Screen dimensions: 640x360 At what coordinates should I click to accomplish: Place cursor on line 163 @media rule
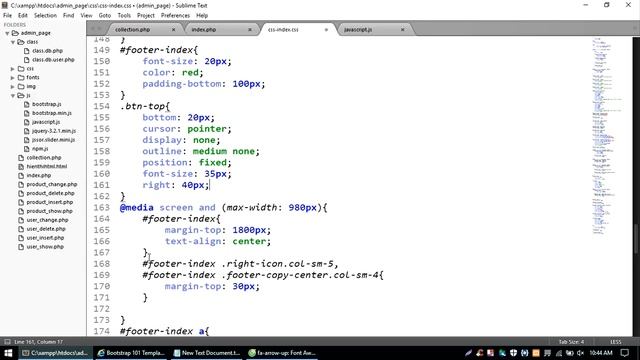pyautogui.click(x=224, y=207)
